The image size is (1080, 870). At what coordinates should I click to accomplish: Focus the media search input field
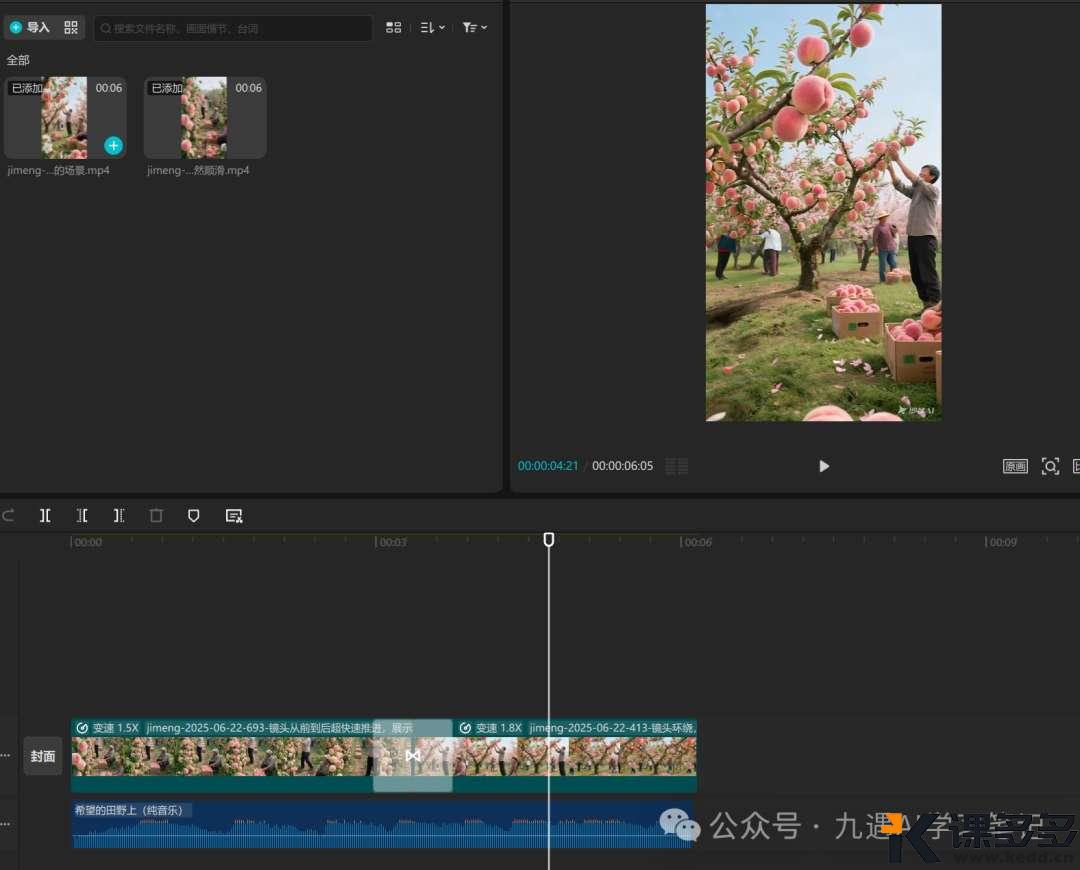point(233,28)
